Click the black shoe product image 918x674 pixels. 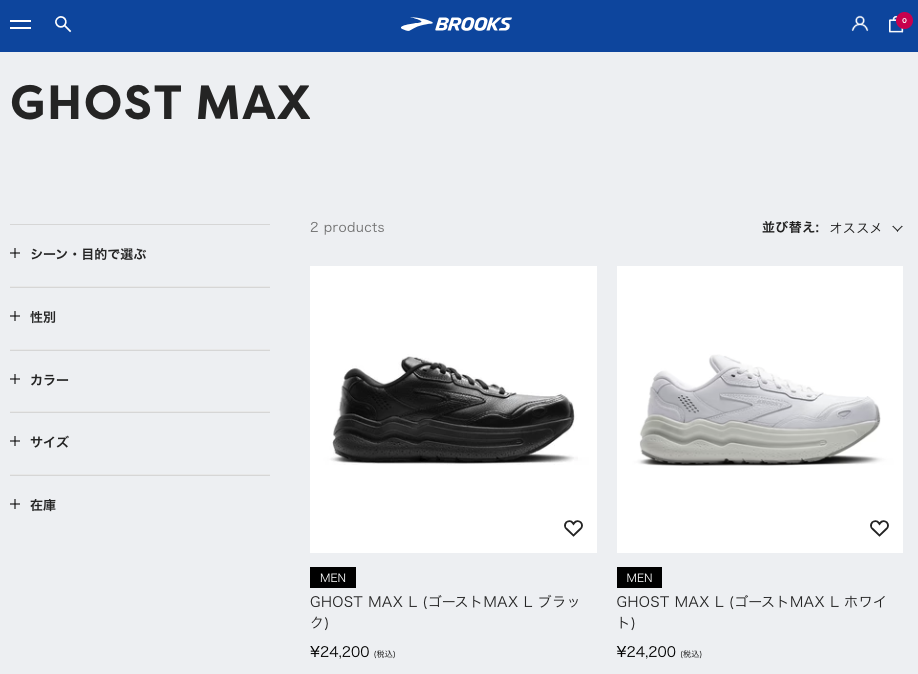(x=453, y=410)
